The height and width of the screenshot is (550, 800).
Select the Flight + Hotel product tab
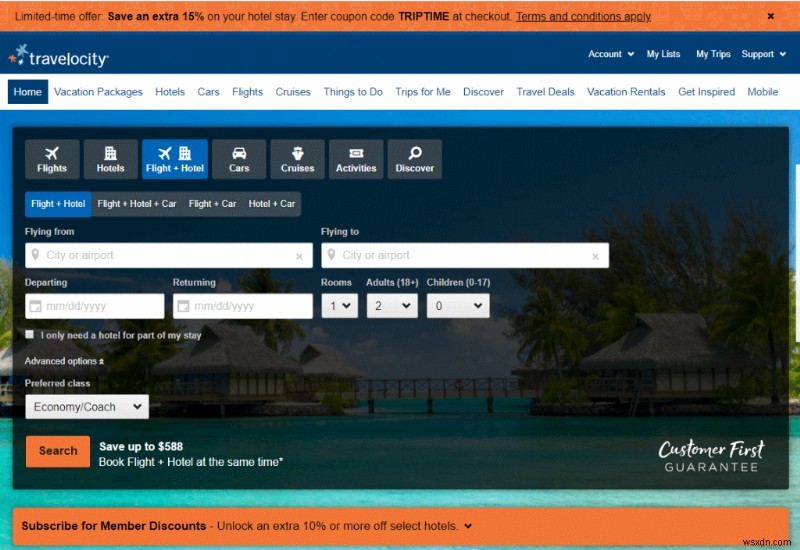click(174, 159)
